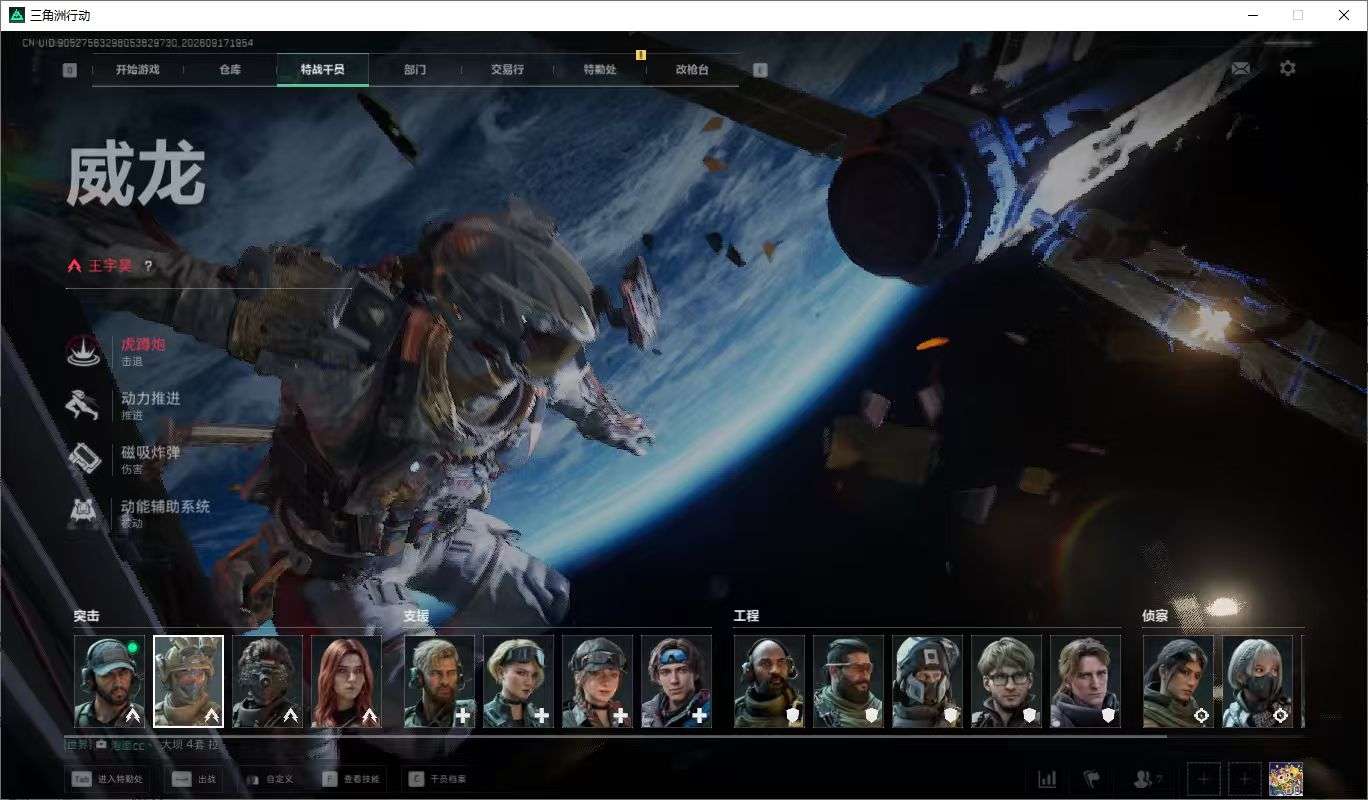Click the 动能辅助系统 skill name
Viewport: 1368px width, 800px height.
166,506
